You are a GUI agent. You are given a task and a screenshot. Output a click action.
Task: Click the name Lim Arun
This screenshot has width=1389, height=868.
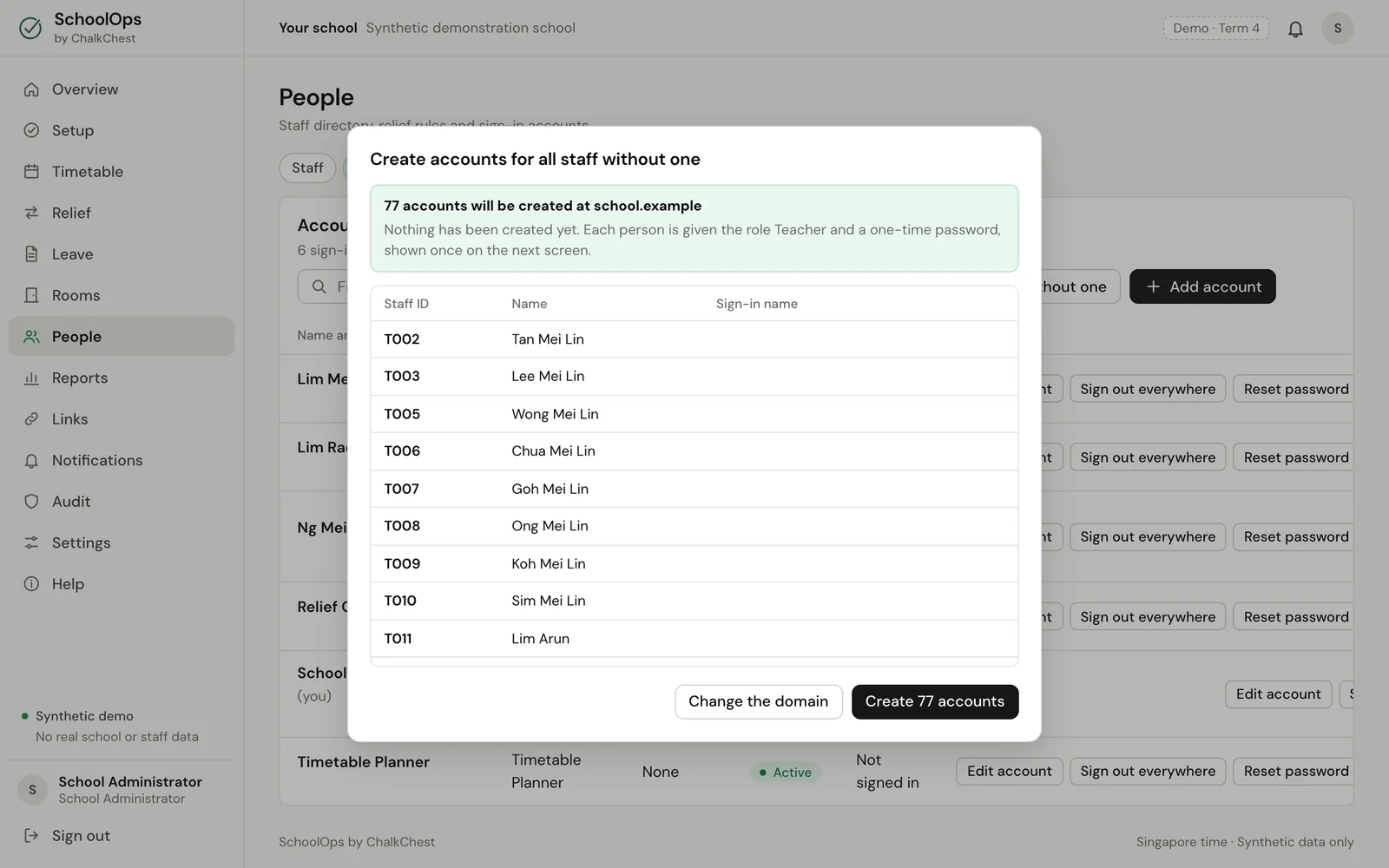(x=541, y=639)
